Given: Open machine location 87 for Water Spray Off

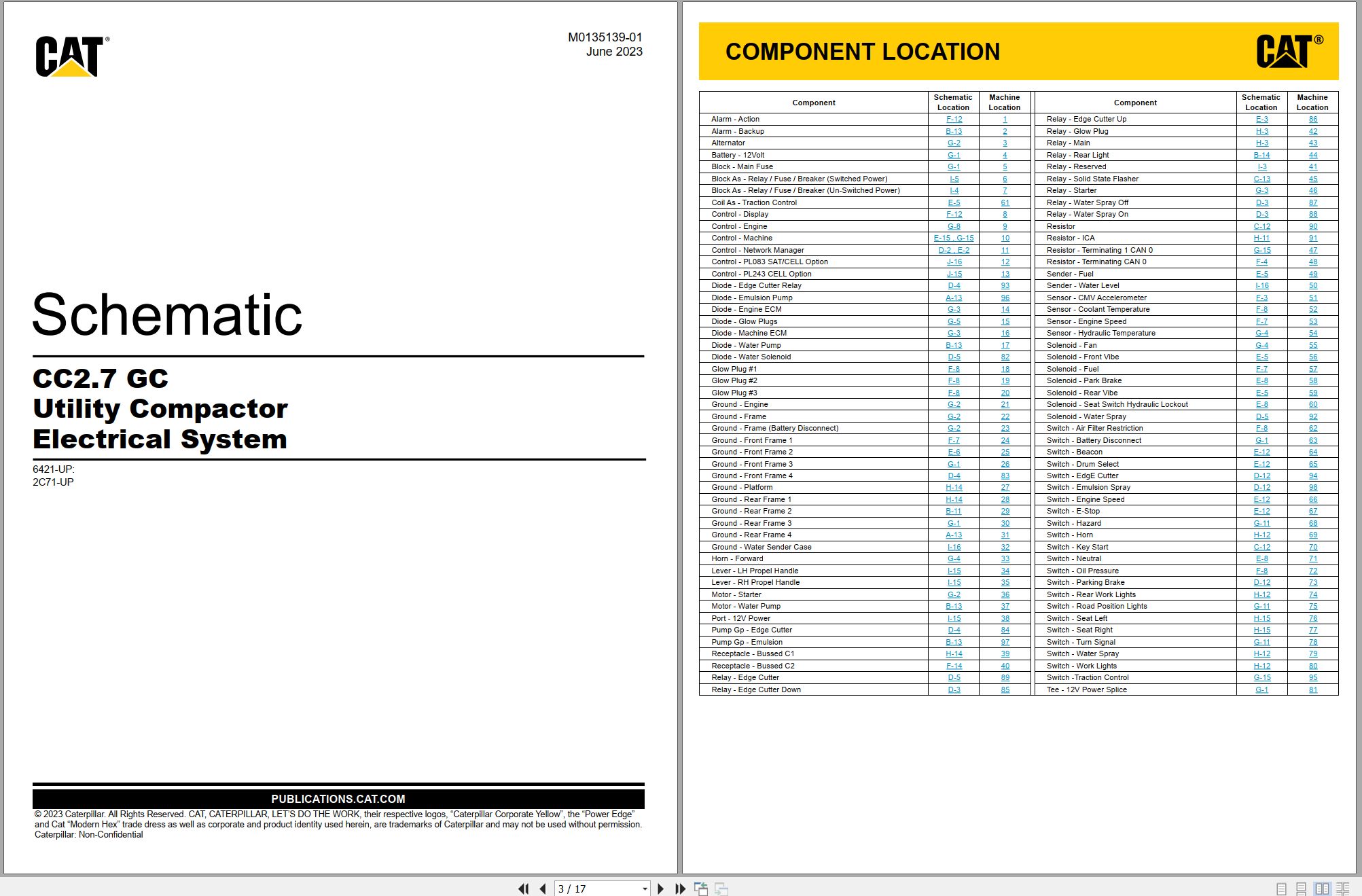Looking at the screenshot, I should (1312, 202).
